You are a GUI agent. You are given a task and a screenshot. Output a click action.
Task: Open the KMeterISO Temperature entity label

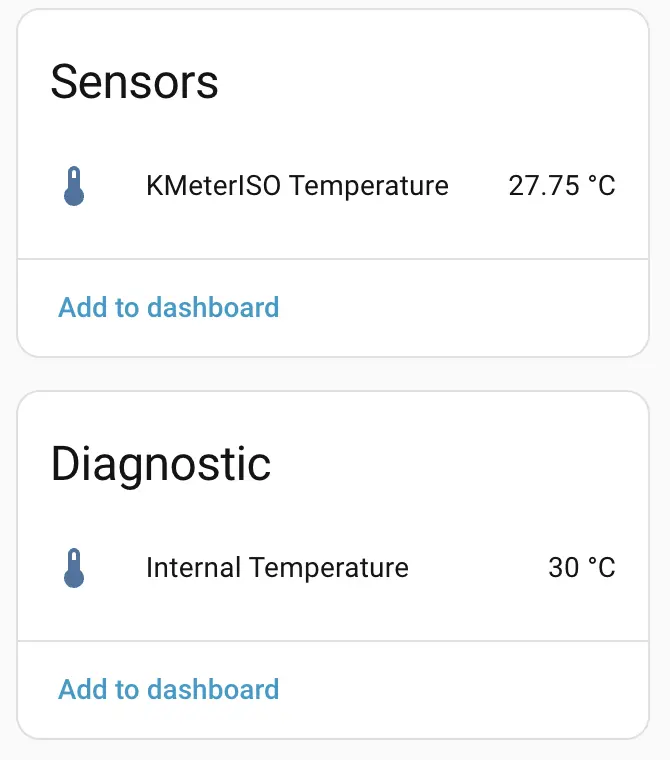tap(297, 186)
